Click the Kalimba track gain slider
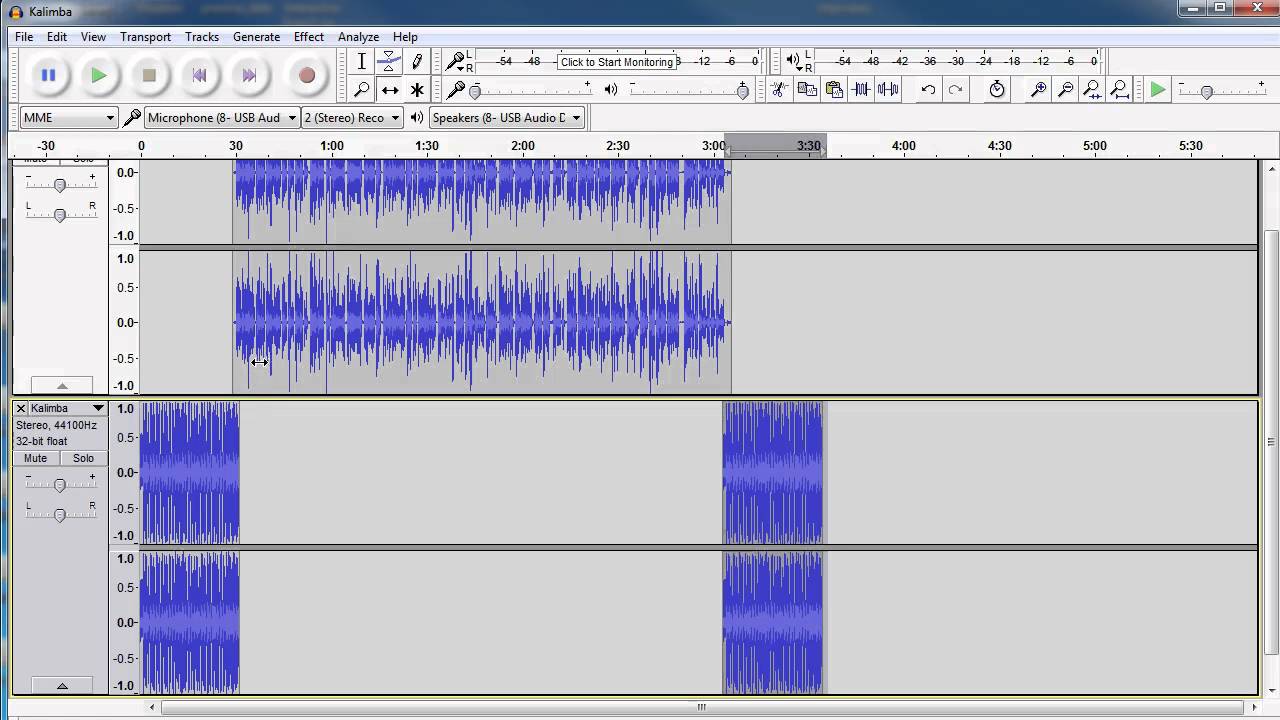This screenshot has height=720, width=1280. 60,485
